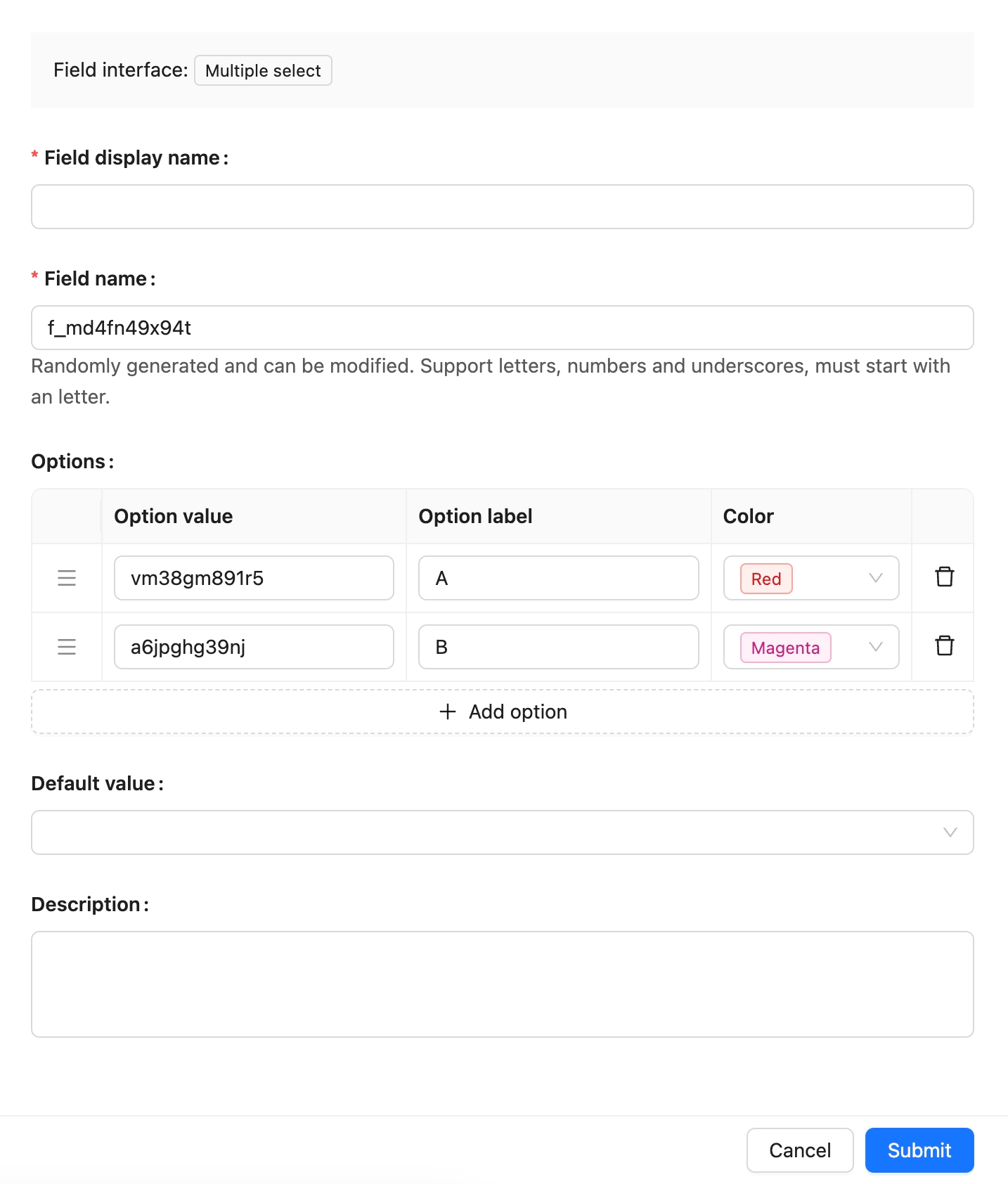
Task: Delete option B with its trash icon
Action: click(x=944, y=646)
